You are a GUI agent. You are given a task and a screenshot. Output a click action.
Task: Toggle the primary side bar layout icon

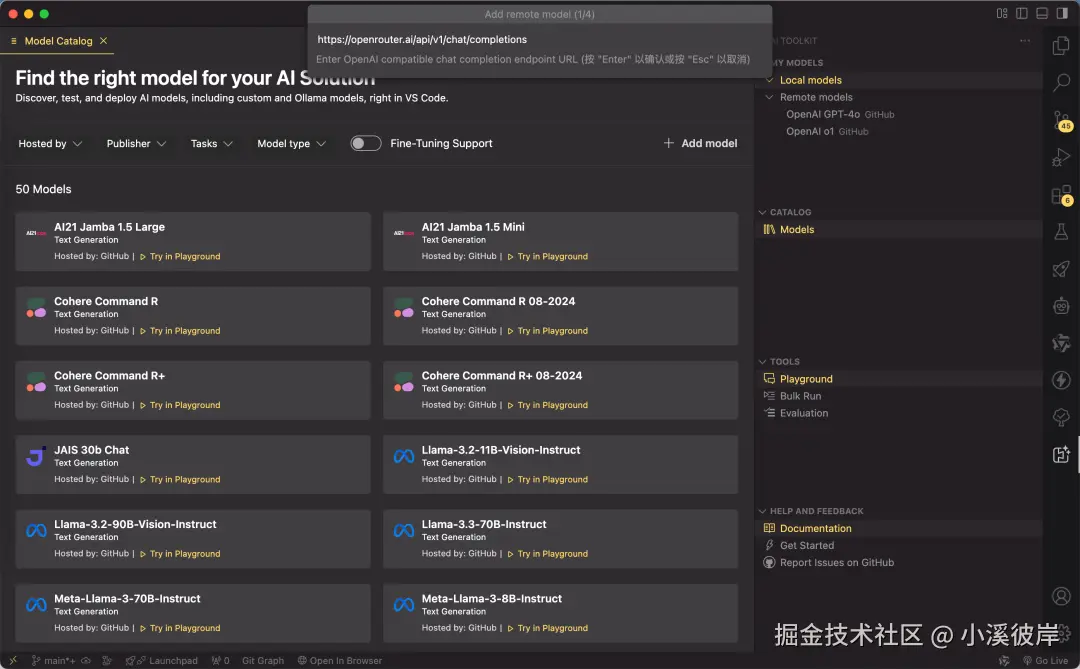click(x=1022, y=13)
